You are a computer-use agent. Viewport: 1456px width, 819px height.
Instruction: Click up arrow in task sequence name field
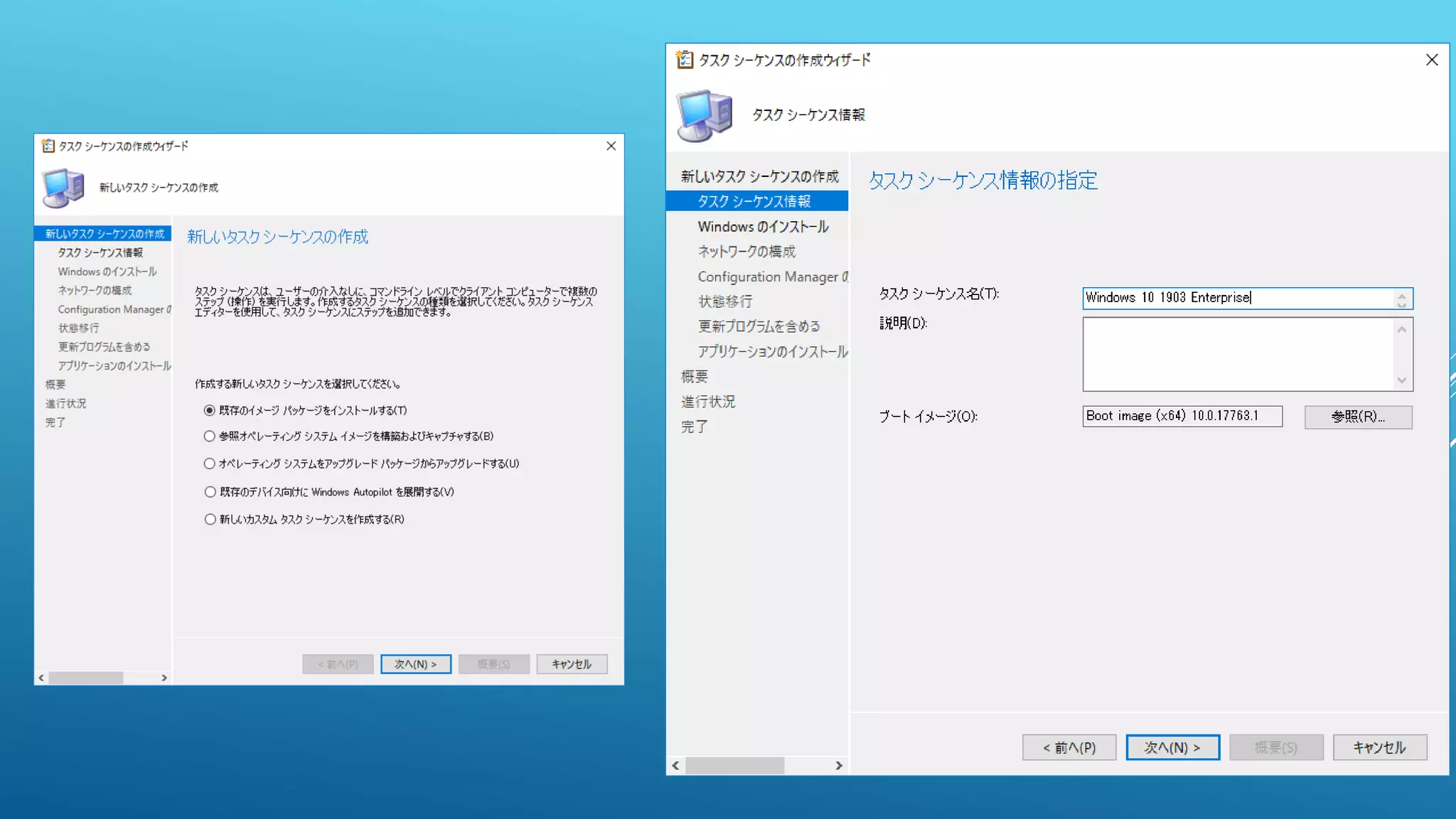(1401, 294)
